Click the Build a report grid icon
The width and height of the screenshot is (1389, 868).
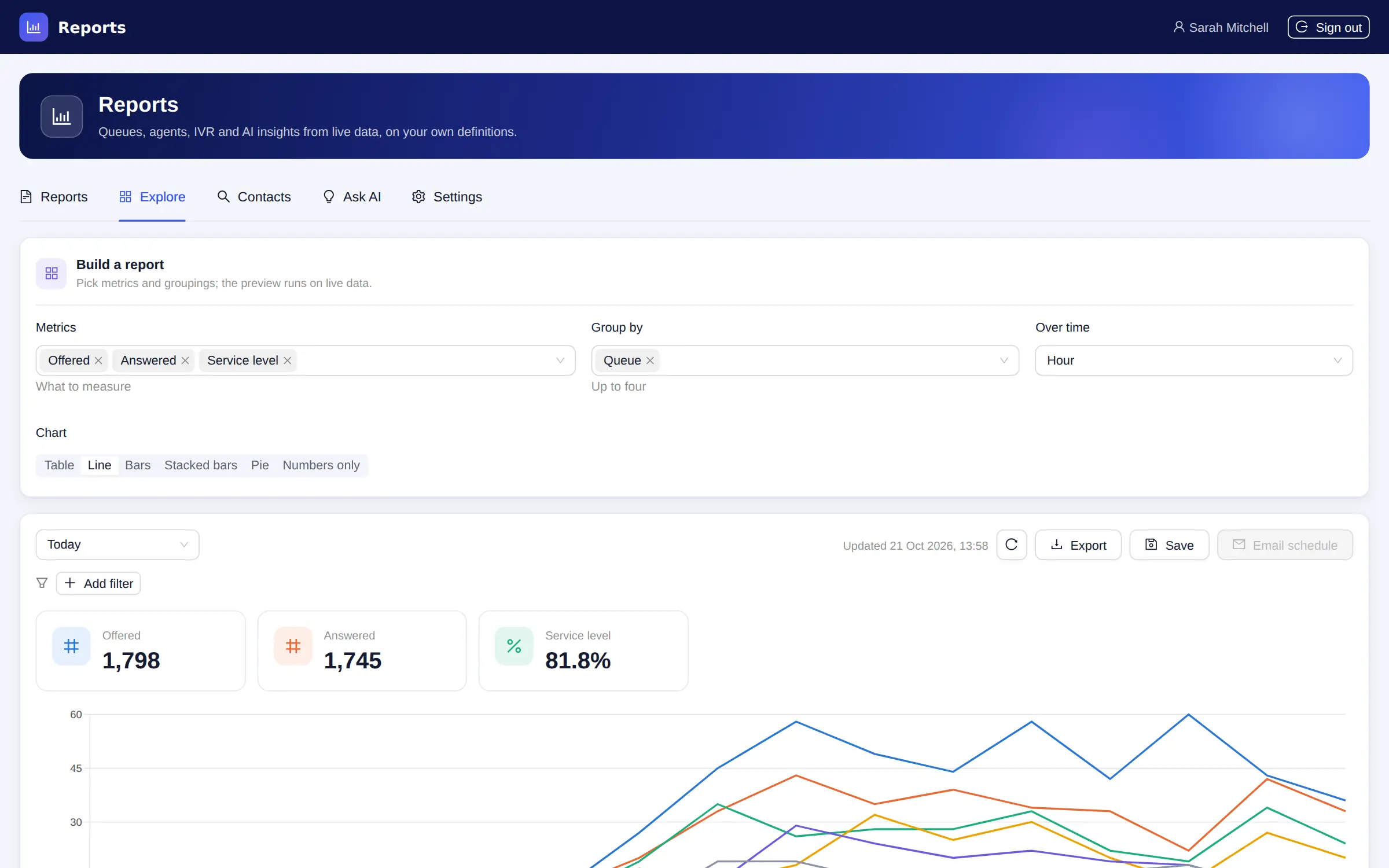coord(52,273)
